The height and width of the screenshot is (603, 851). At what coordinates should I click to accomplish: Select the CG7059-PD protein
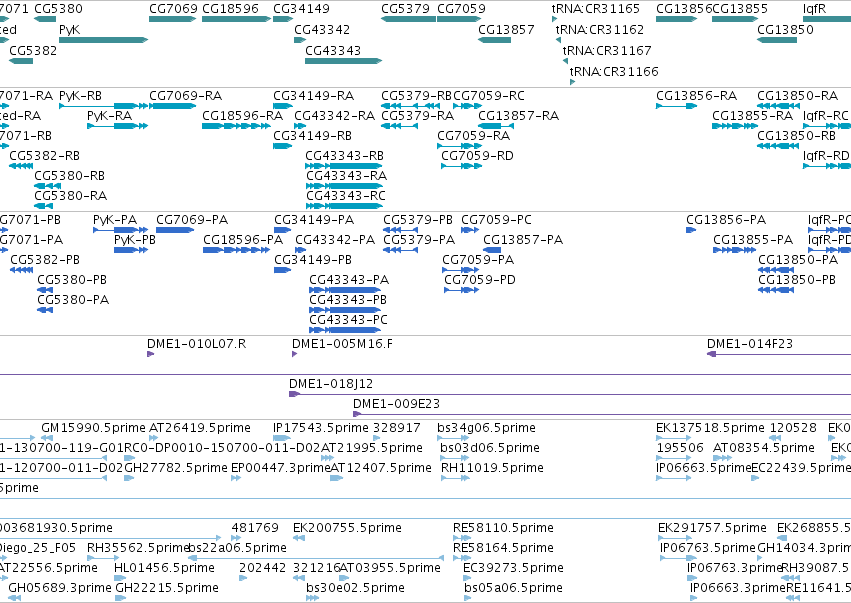click(x=461, y=290)
